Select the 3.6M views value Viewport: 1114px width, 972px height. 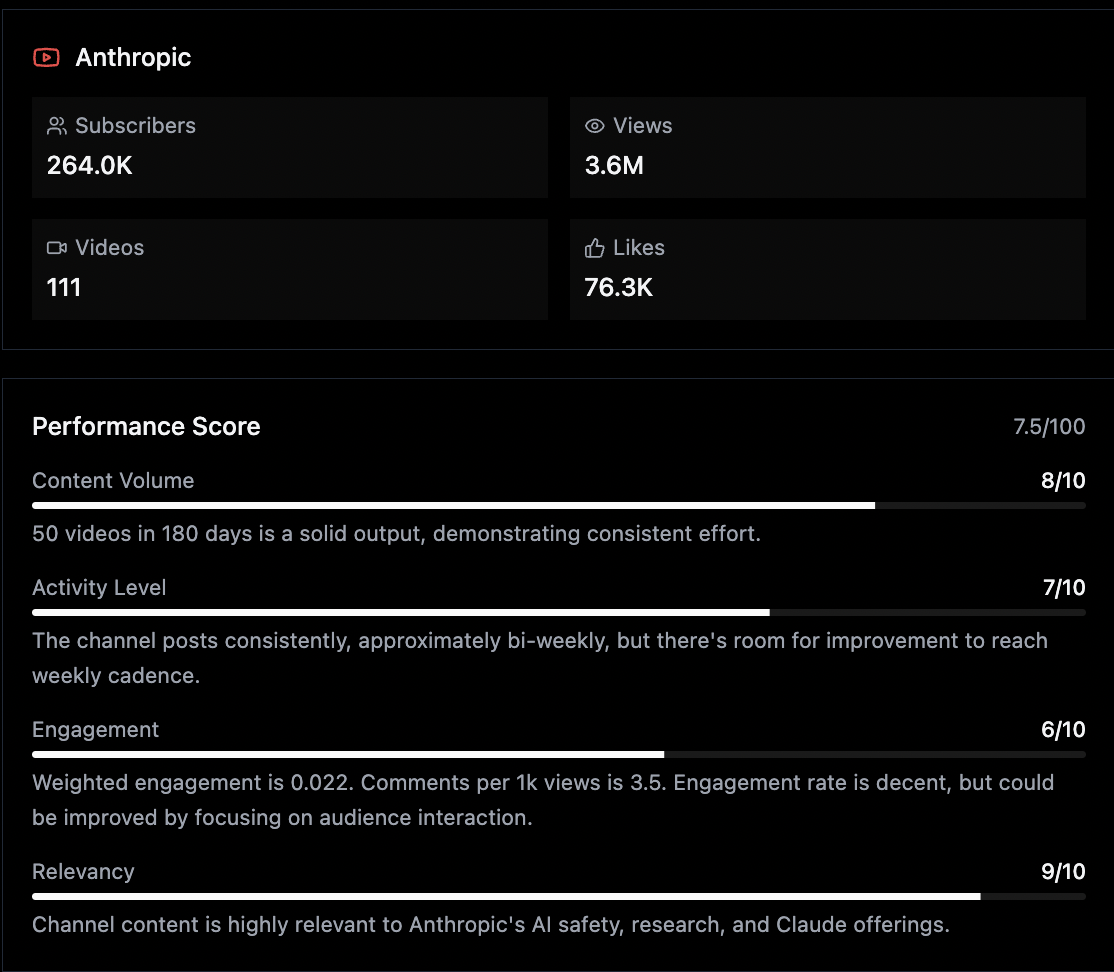pyautogui.click(x=614, y=166)
